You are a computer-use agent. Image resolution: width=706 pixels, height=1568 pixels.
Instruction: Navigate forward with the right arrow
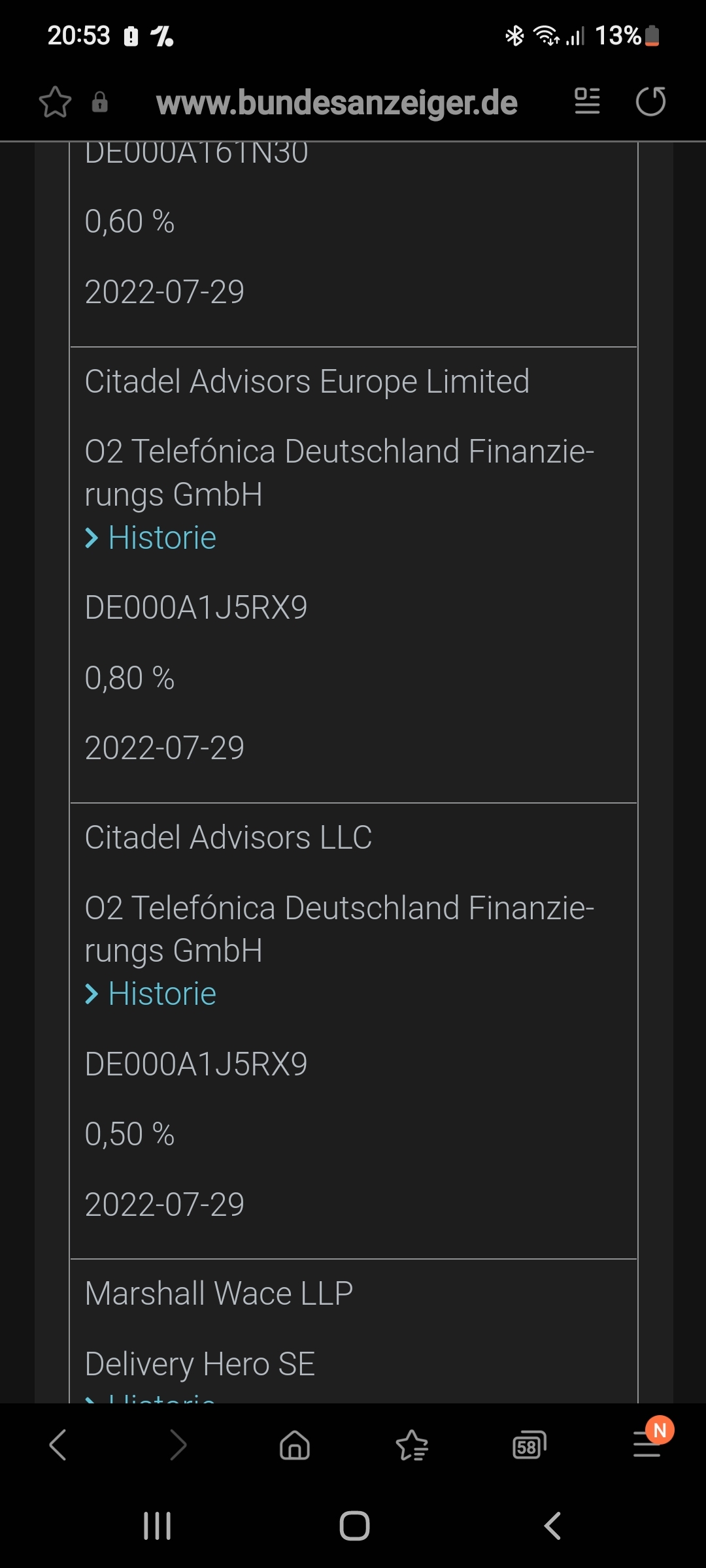tap(176, 1445)
